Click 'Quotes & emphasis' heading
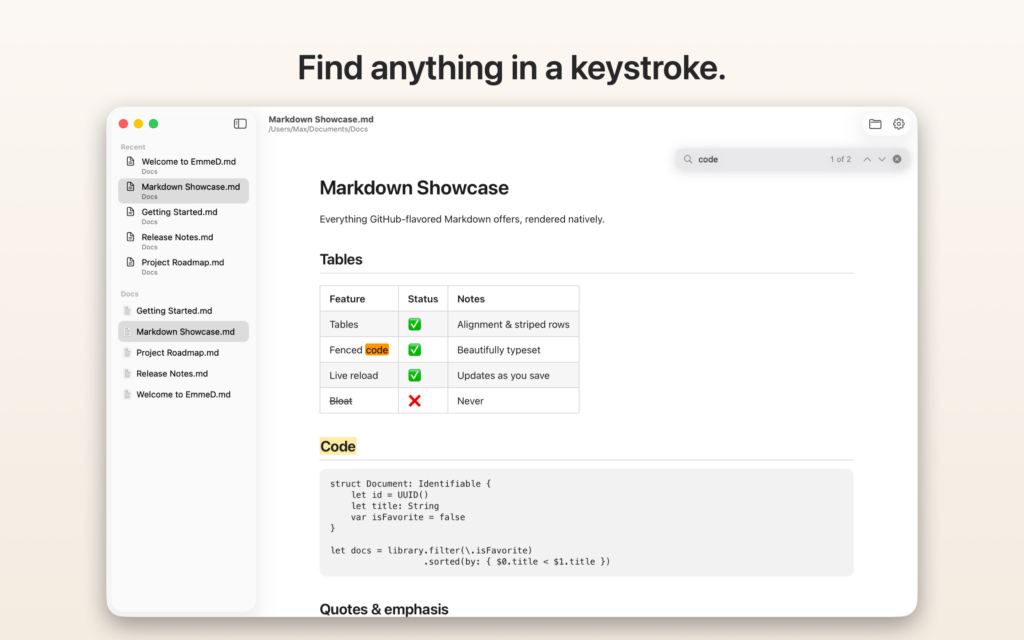 tap(384, 609)
